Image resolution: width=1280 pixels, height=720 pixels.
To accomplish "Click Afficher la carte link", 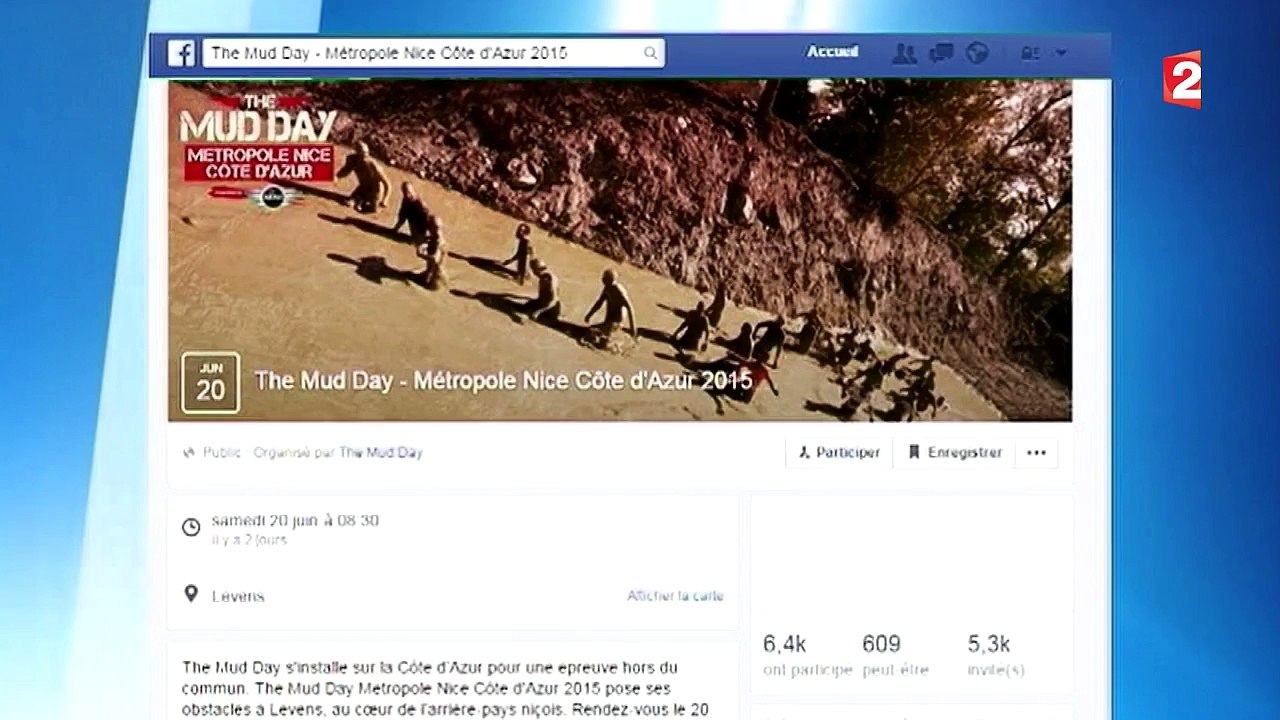I will [675, 596].
